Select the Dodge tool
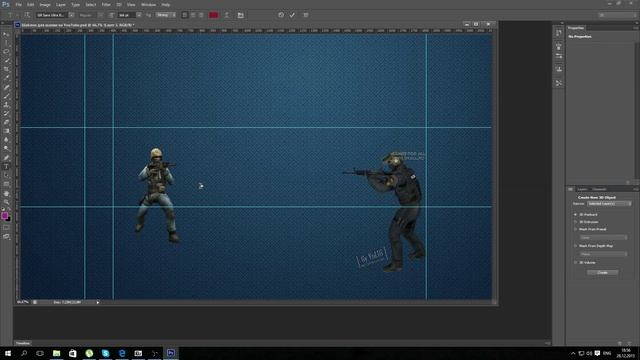The image size is (640, 360). pos(6,149)
